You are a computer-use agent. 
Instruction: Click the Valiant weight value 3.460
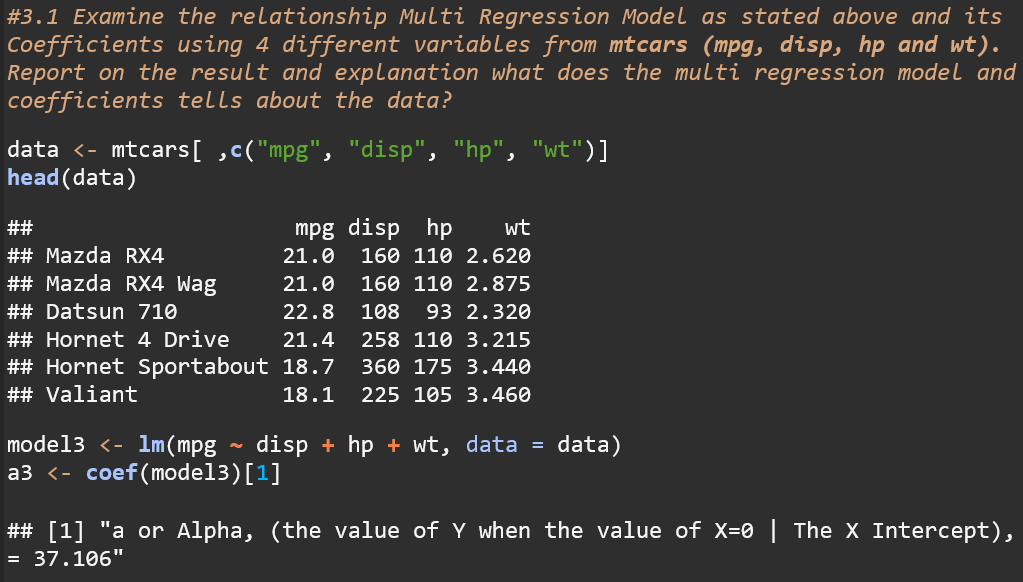[498, 394]
